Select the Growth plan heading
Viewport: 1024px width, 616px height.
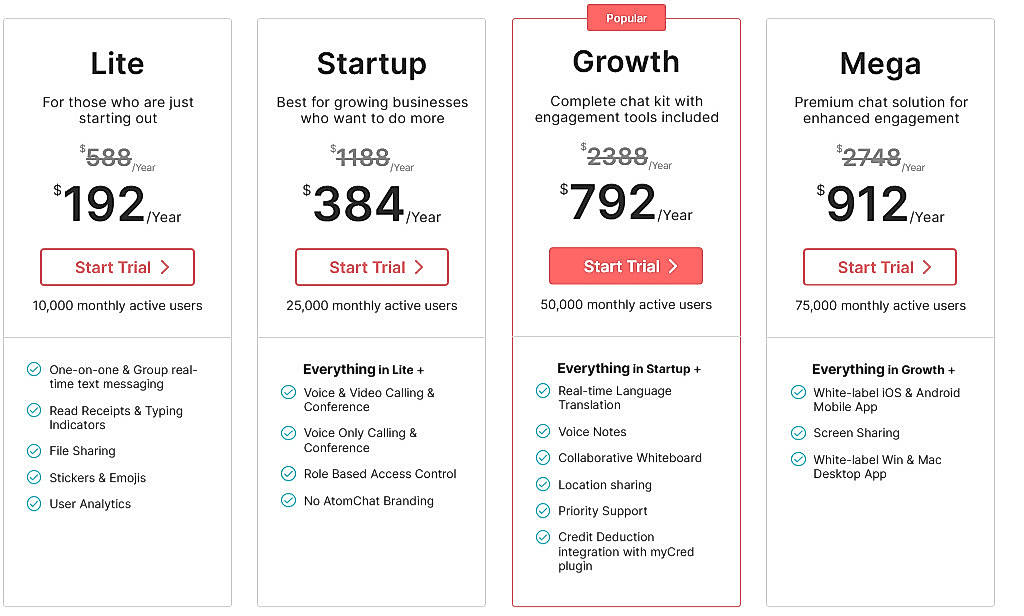point(626,62)
